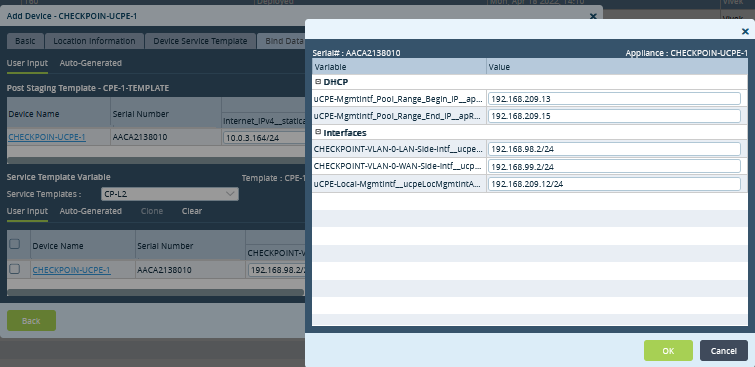Click the Clone option

click(x=152, y=211)
